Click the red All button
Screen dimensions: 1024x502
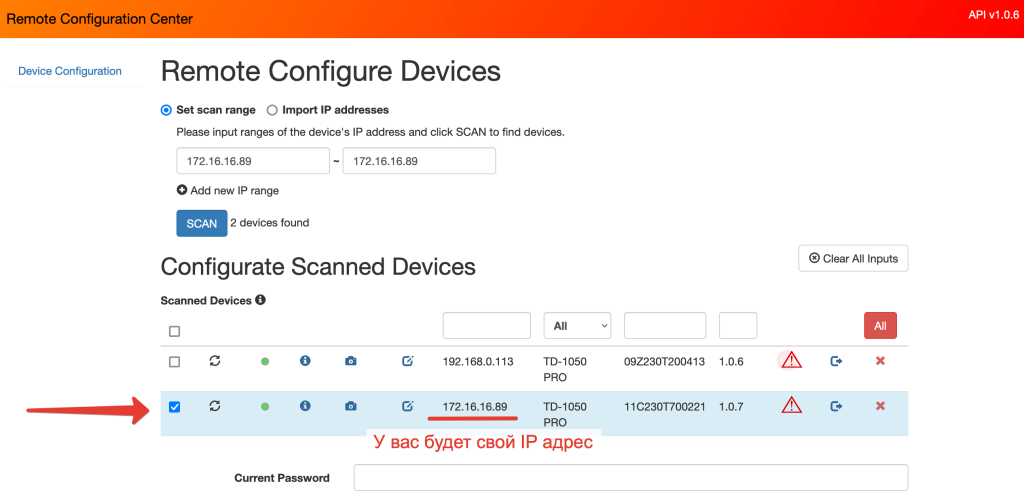point(880,326)
